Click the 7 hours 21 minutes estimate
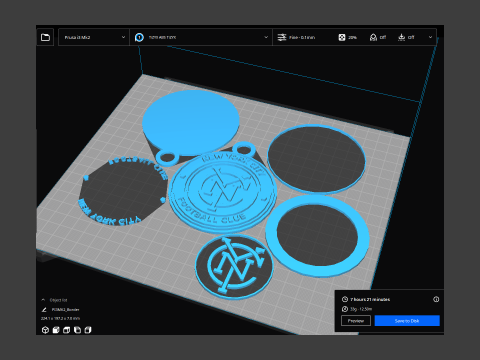Image resolution: width=480 pixels, height=360 pixels. [370, 299]
